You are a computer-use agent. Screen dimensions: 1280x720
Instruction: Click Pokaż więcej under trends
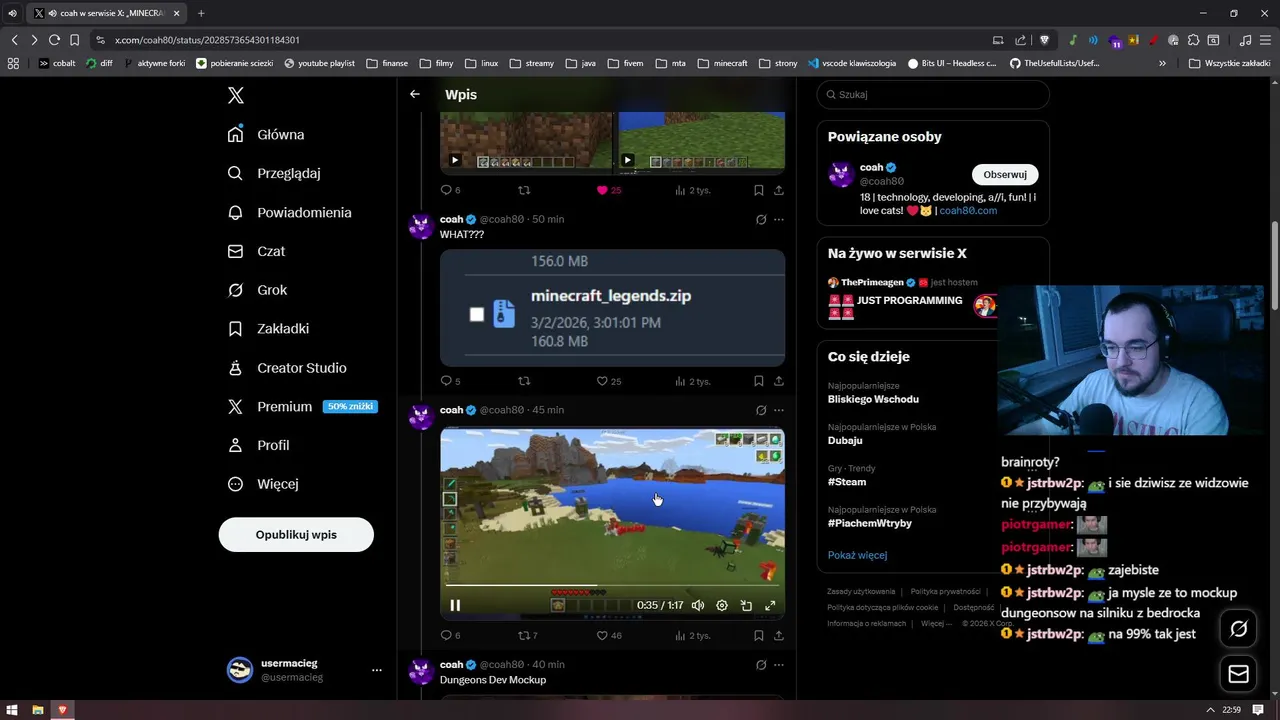tap(857, 555)
